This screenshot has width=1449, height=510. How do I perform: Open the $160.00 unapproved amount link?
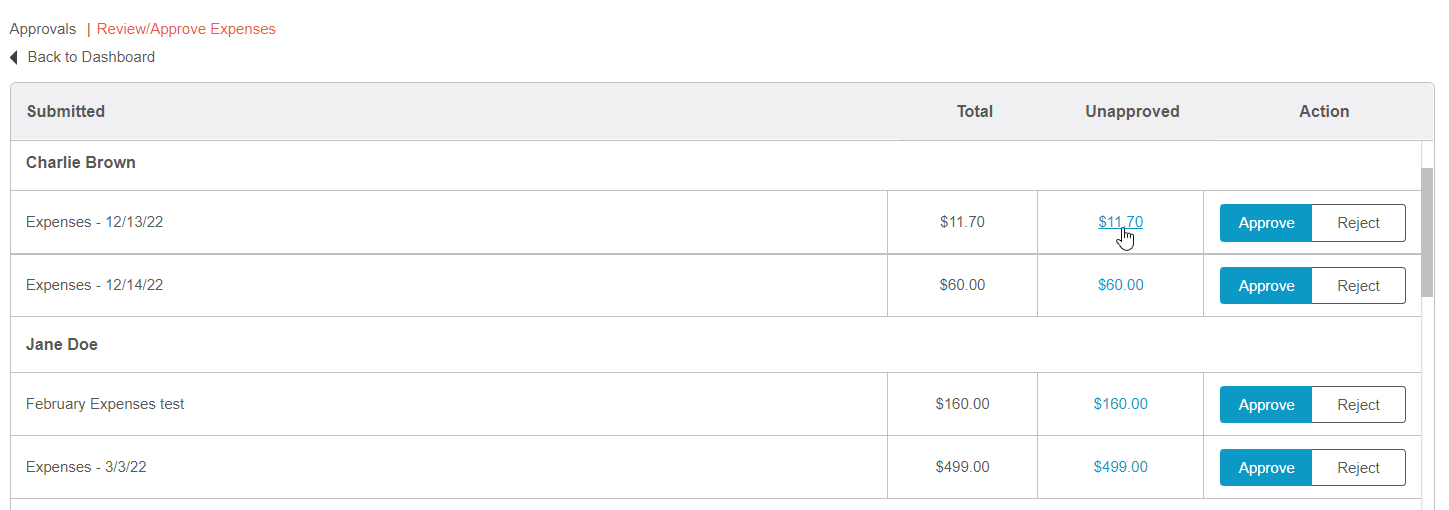[x=1120, y=404]
